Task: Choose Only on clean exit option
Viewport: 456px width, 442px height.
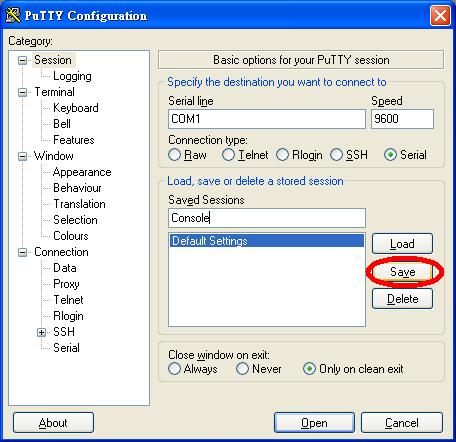Action: pos(309,369)
